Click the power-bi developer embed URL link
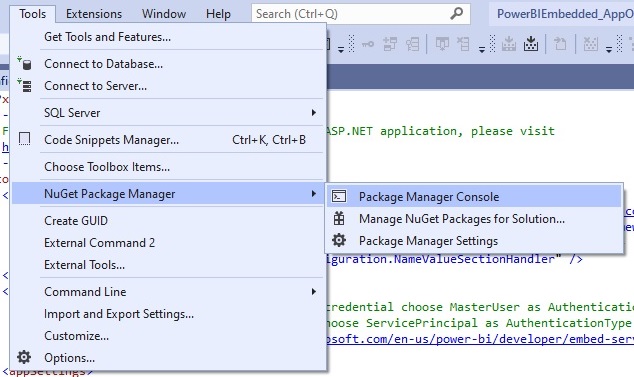 pos(480,339)
